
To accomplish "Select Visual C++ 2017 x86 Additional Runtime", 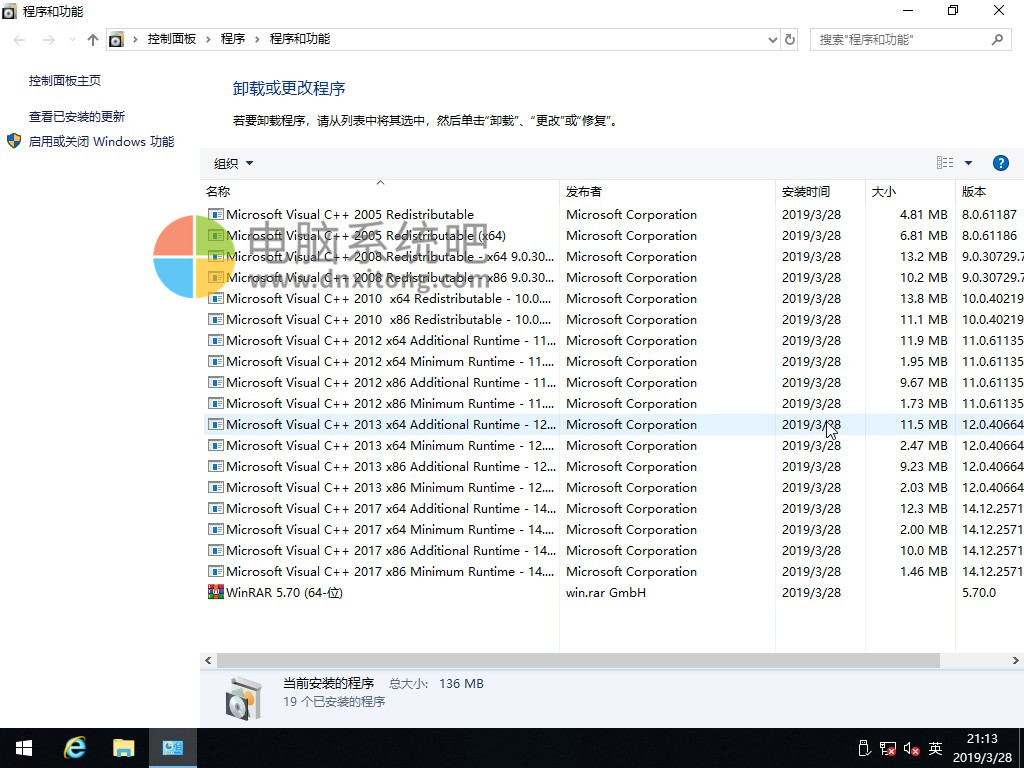I will 614,551.
